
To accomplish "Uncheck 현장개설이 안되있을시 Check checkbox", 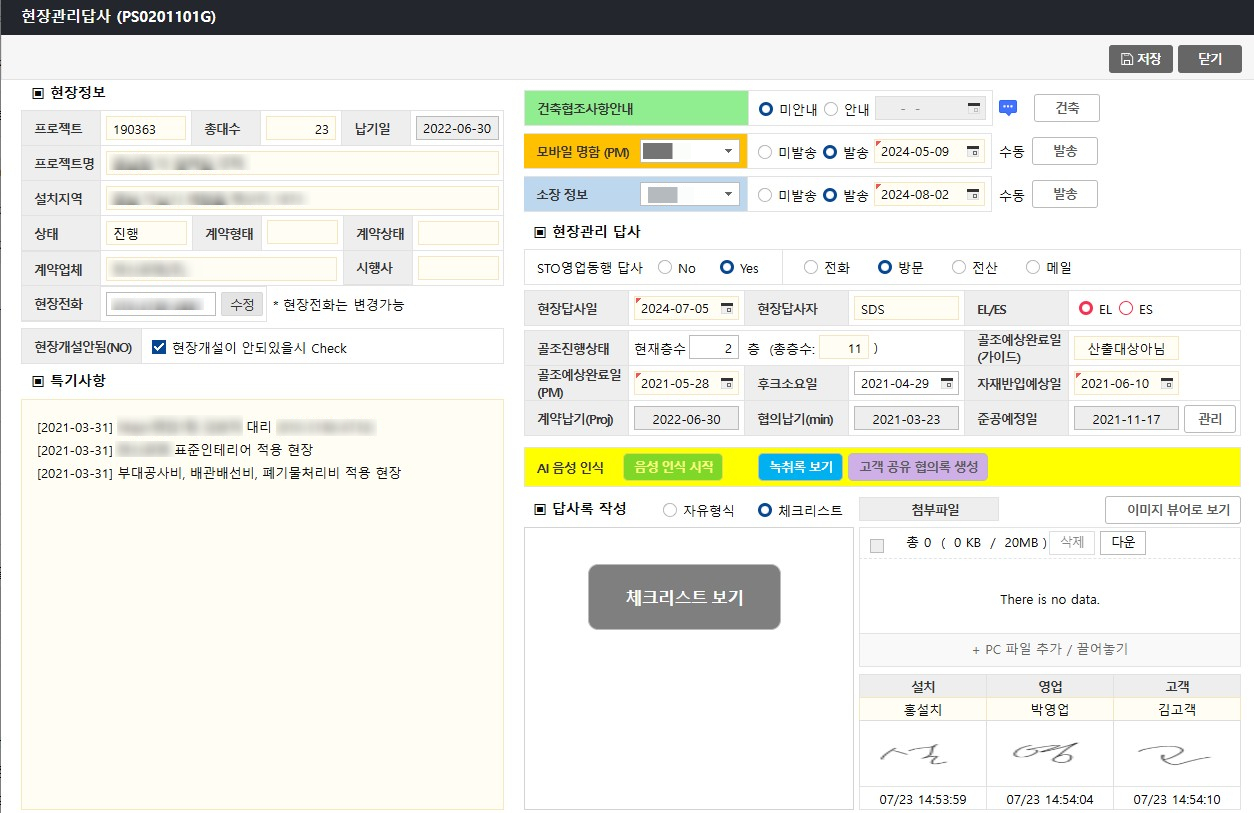I will click(x=158, y=348).
